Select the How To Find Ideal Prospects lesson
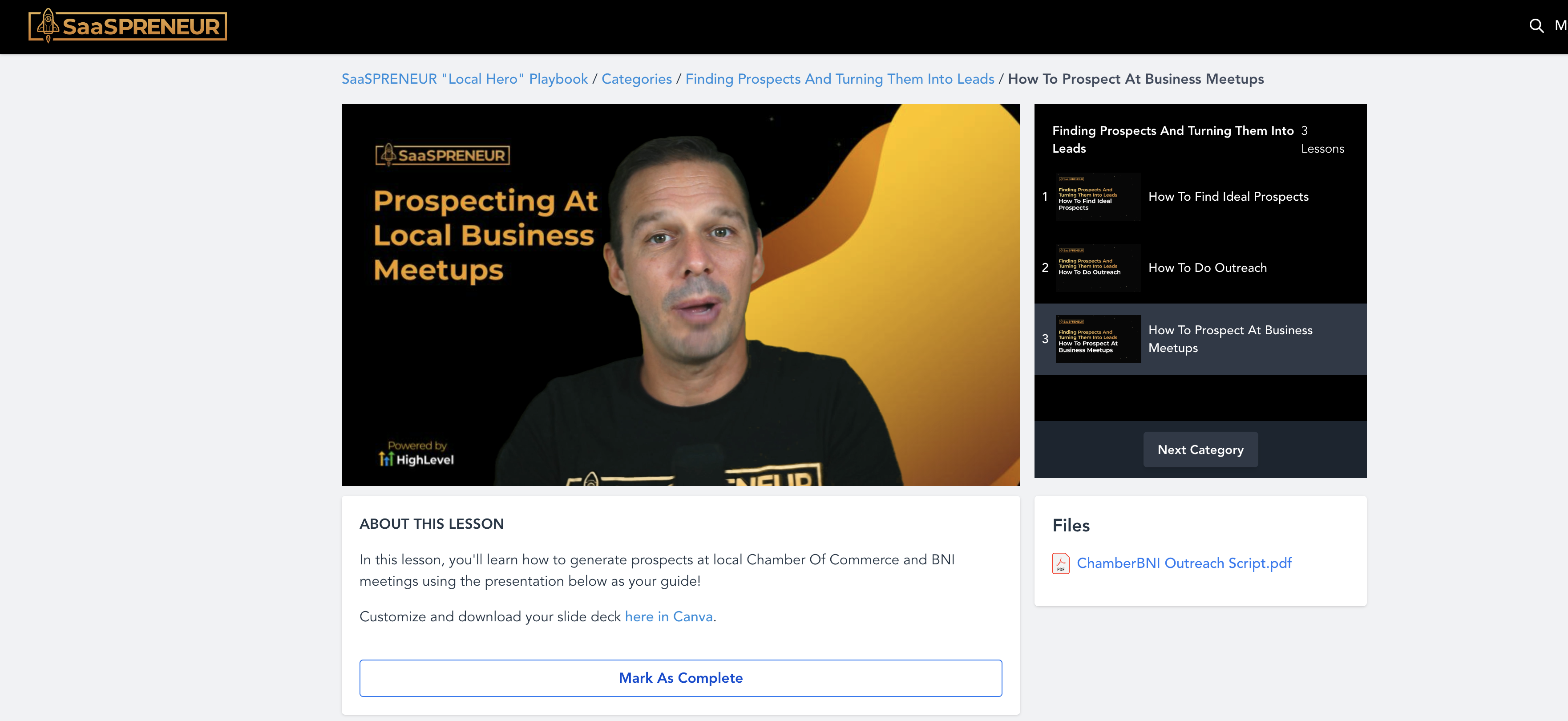1568x721 pixels. click(x=1229, y=196)
